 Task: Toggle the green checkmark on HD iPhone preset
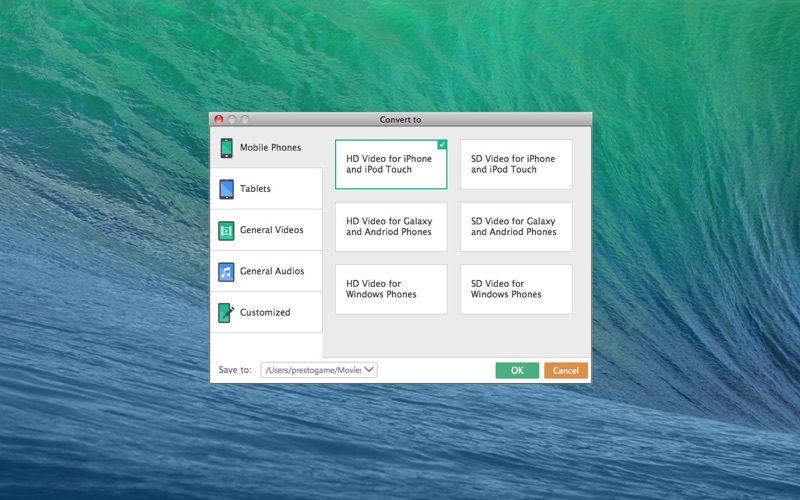[x=442, y=145]
